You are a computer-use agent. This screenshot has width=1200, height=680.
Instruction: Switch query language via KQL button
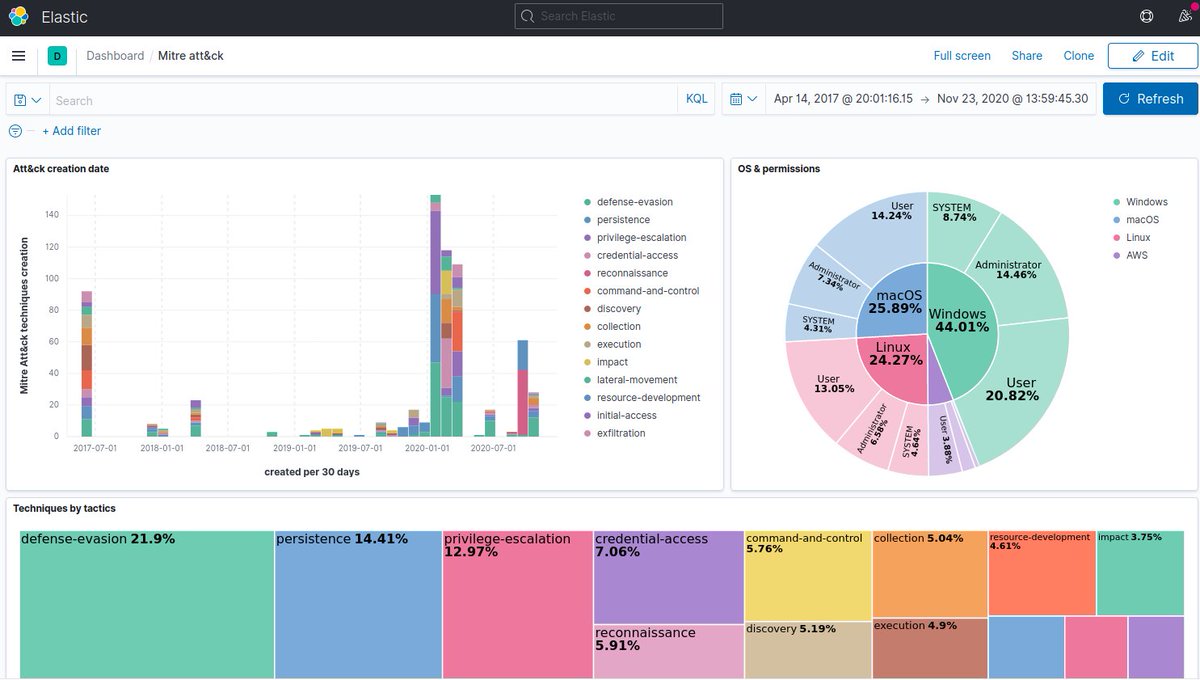coord(696,99)
